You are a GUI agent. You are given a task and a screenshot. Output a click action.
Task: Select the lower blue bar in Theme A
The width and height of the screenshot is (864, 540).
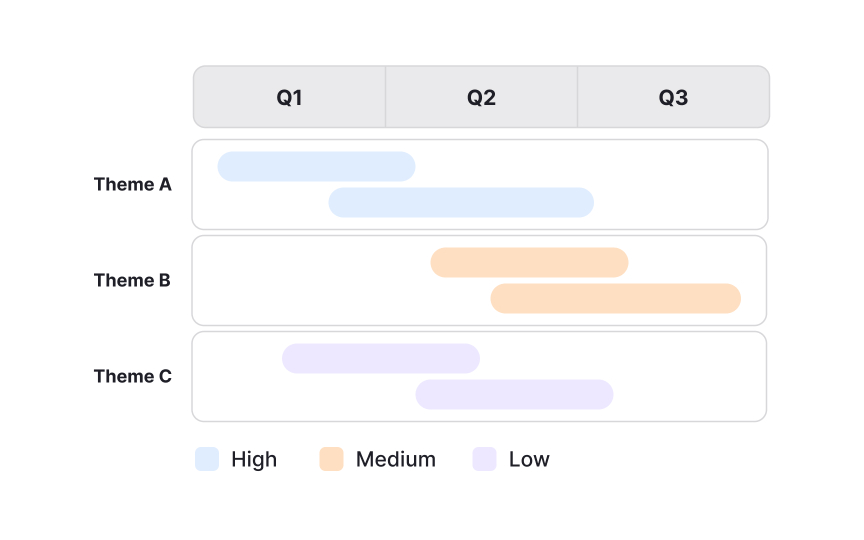pos(461,202)
